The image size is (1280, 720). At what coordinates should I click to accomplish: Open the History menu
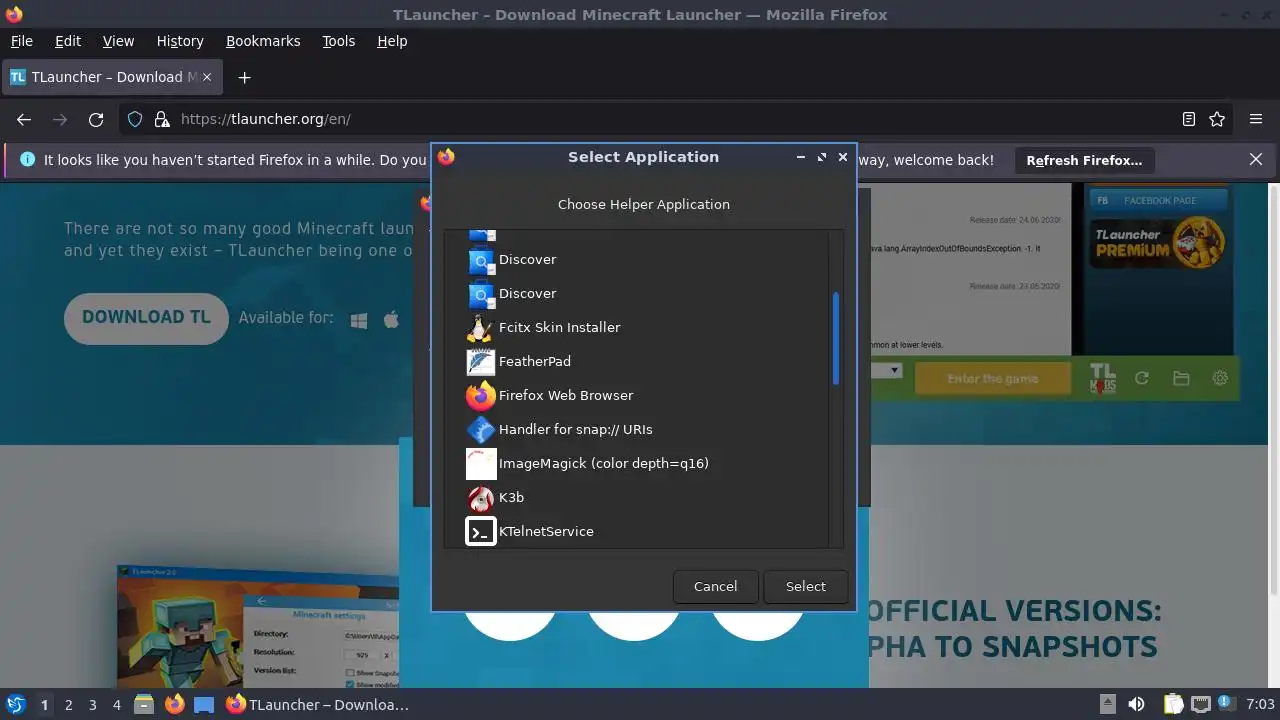point(180,41)
